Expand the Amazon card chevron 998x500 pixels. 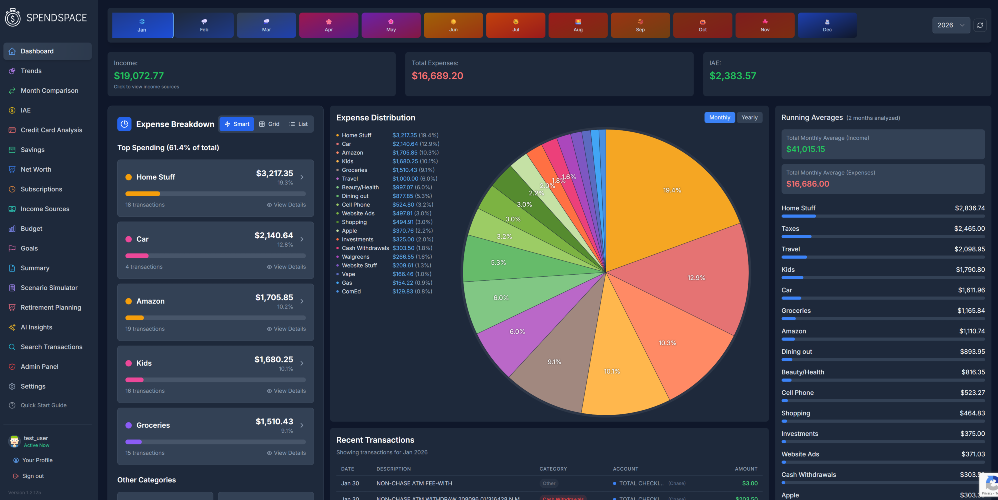point(302,302)
